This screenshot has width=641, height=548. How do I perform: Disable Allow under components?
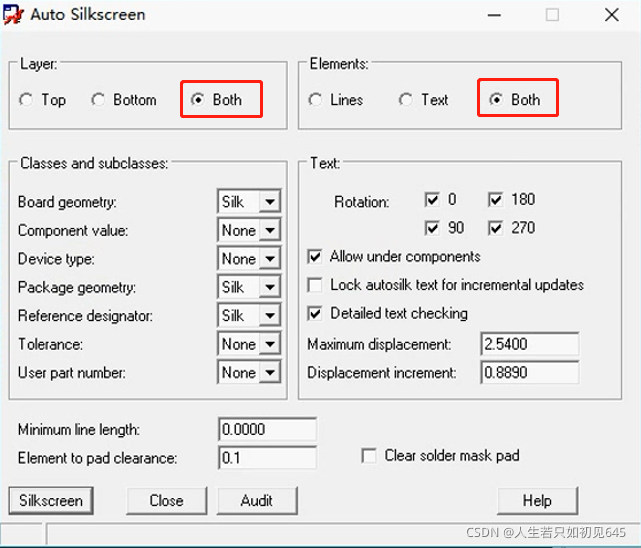(x=316, y=257)
